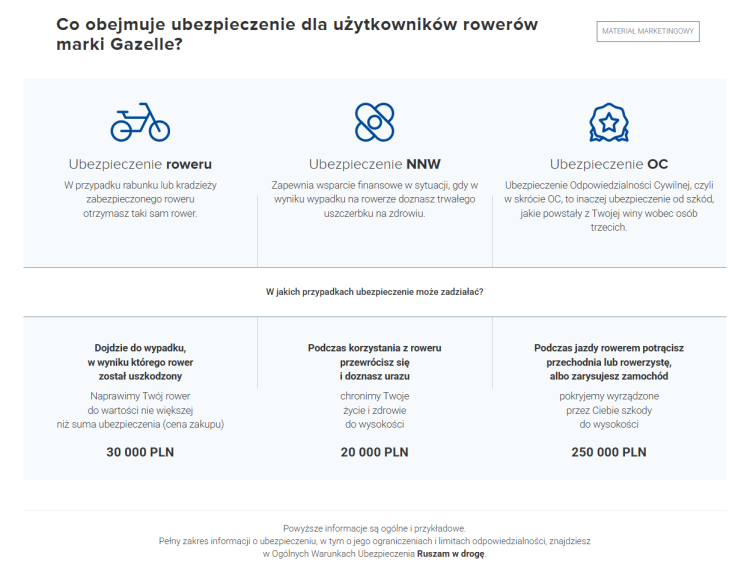Click the text about rabunku lub kradzieży
This screenshot has height=573, width=750.
pos(140,199)
